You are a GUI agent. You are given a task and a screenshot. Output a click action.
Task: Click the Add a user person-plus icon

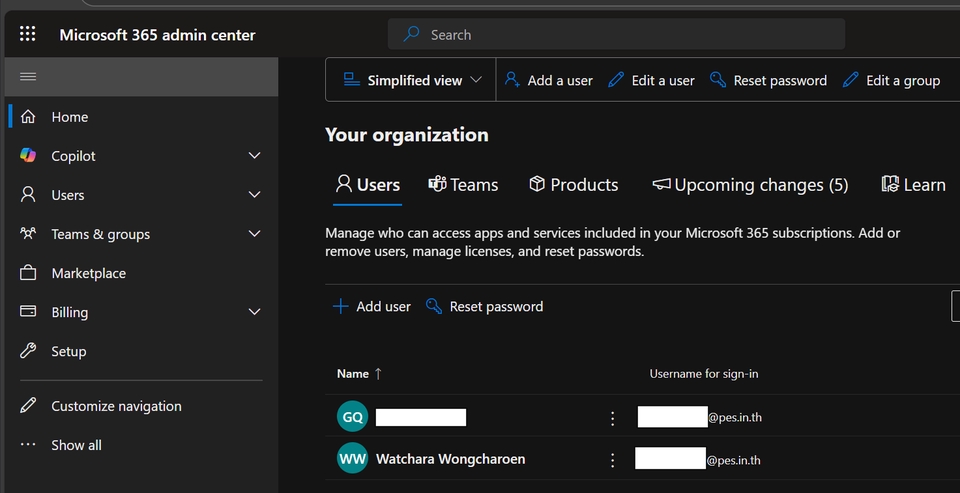(512, 80)
